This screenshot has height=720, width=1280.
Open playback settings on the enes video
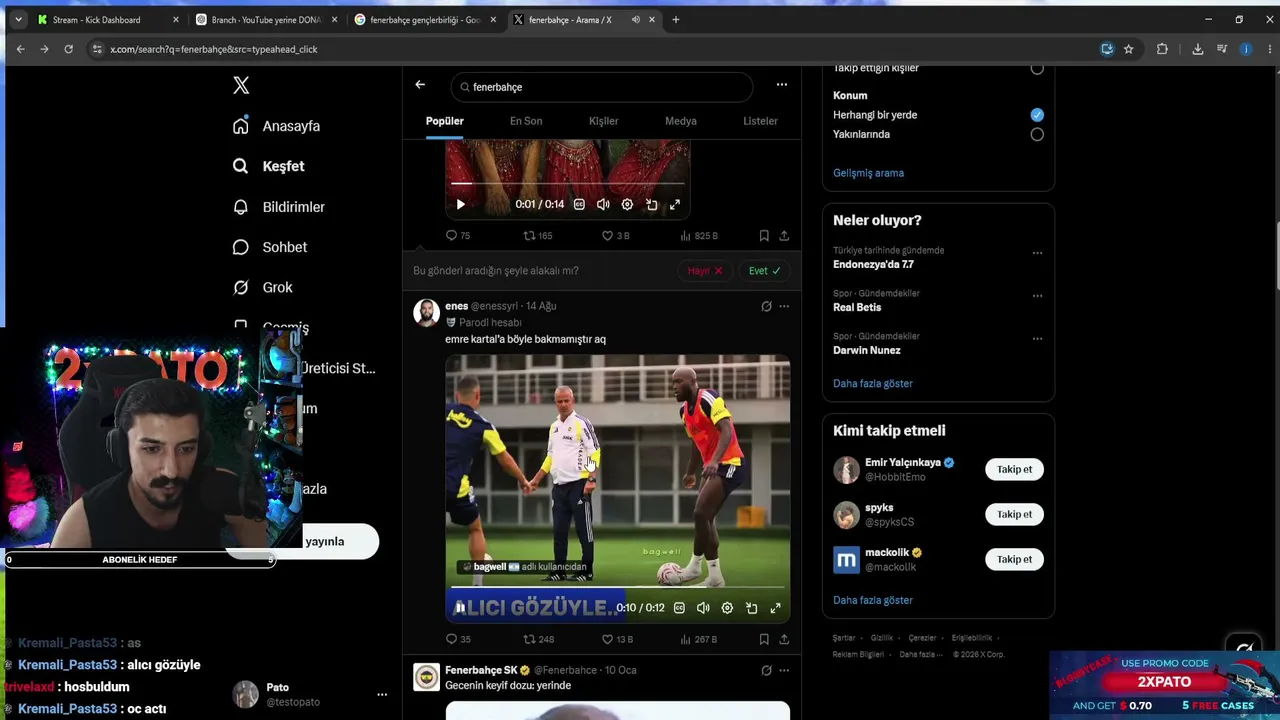(727, 607)
